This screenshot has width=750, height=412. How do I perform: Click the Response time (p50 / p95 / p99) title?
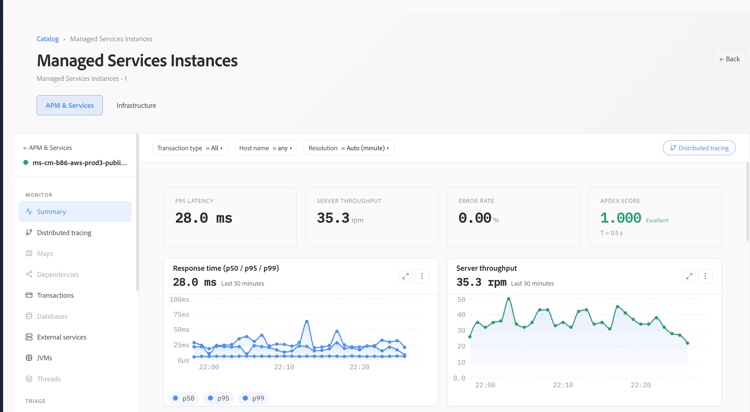[226, 268]
